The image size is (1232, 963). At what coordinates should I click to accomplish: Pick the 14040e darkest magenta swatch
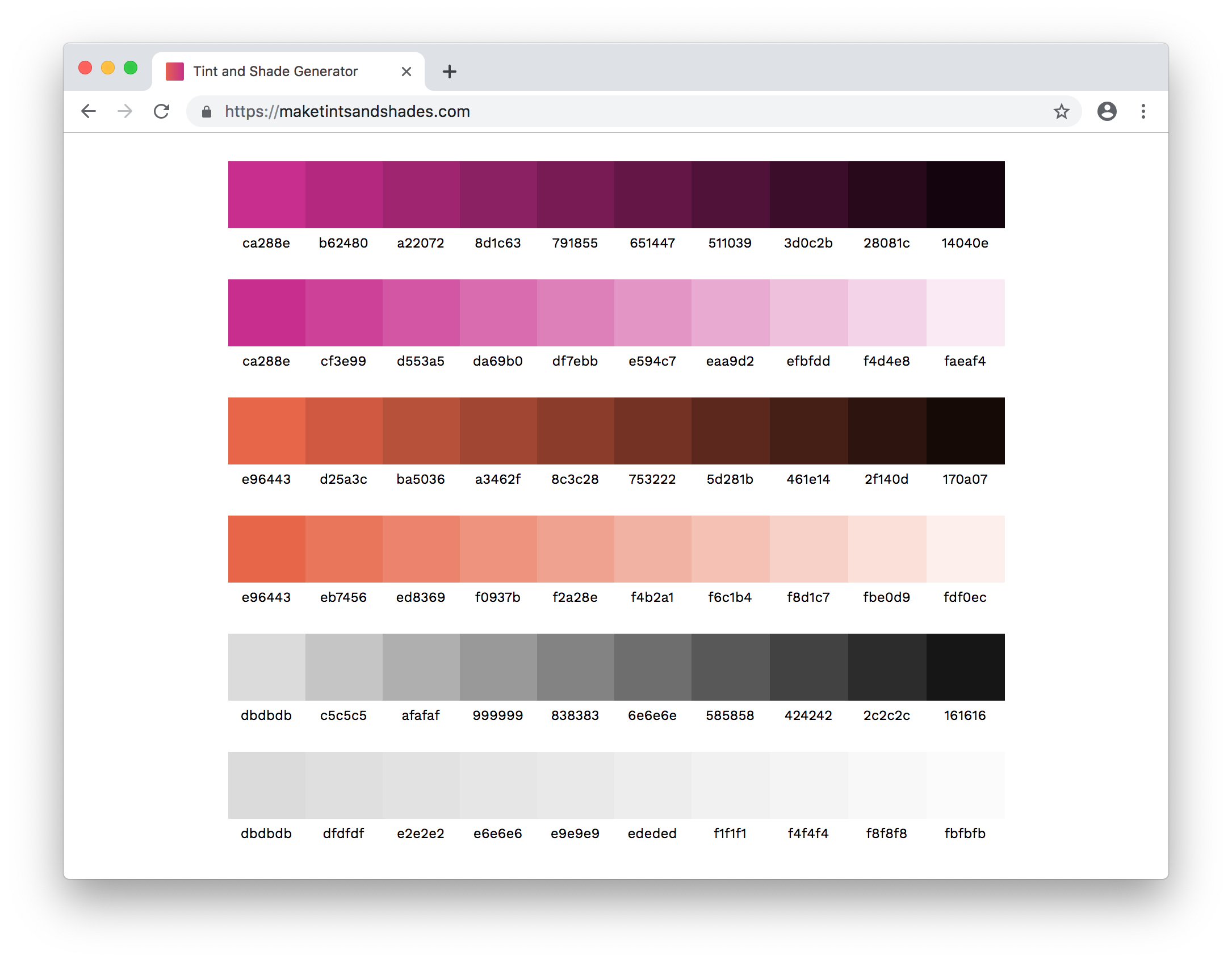(965, 195)
